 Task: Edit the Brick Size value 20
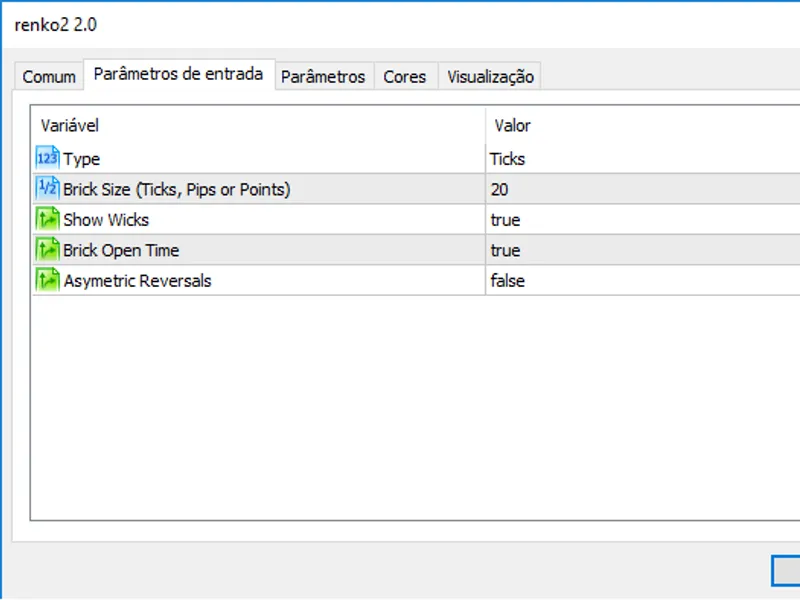pyautogui.click(x=499, y=190)
